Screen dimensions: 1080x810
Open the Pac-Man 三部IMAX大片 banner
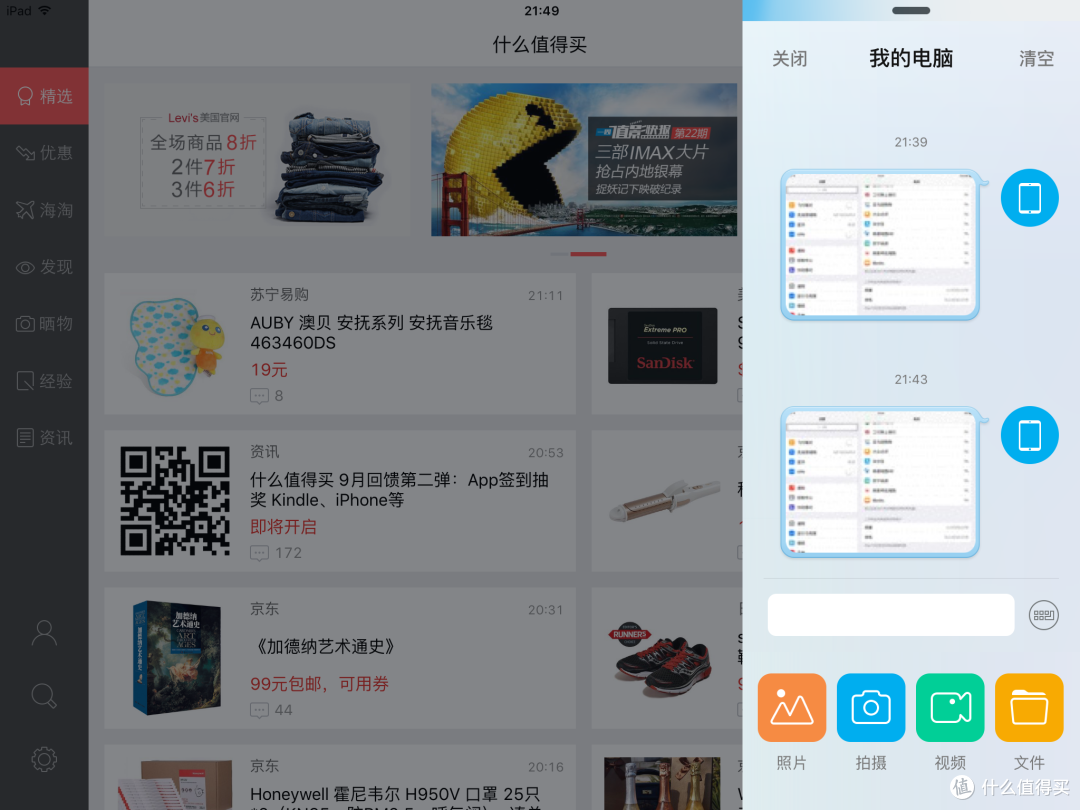(x=584, y=160)
